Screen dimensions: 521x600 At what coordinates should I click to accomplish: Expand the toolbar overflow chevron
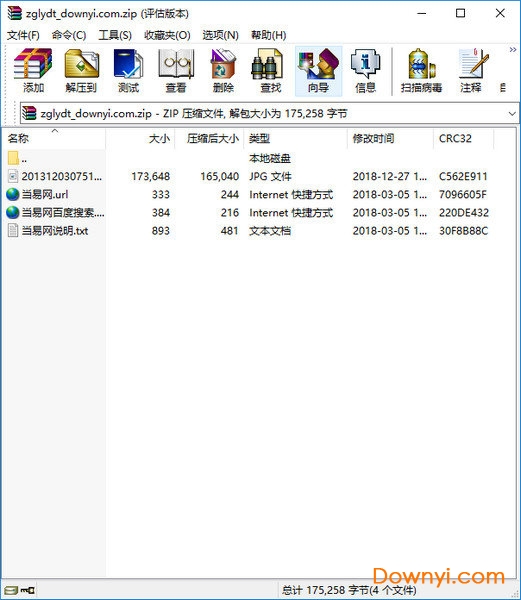[512, 50]
